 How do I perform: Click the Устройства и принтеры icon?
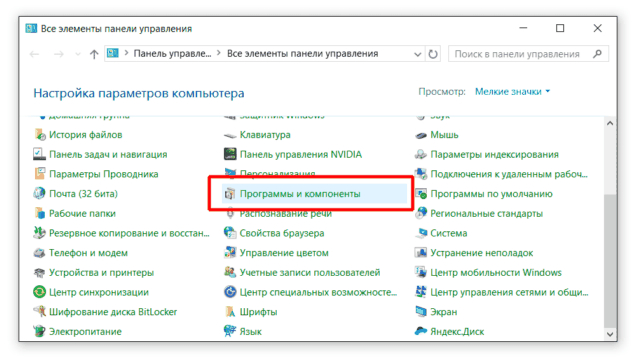pos(39,272)
